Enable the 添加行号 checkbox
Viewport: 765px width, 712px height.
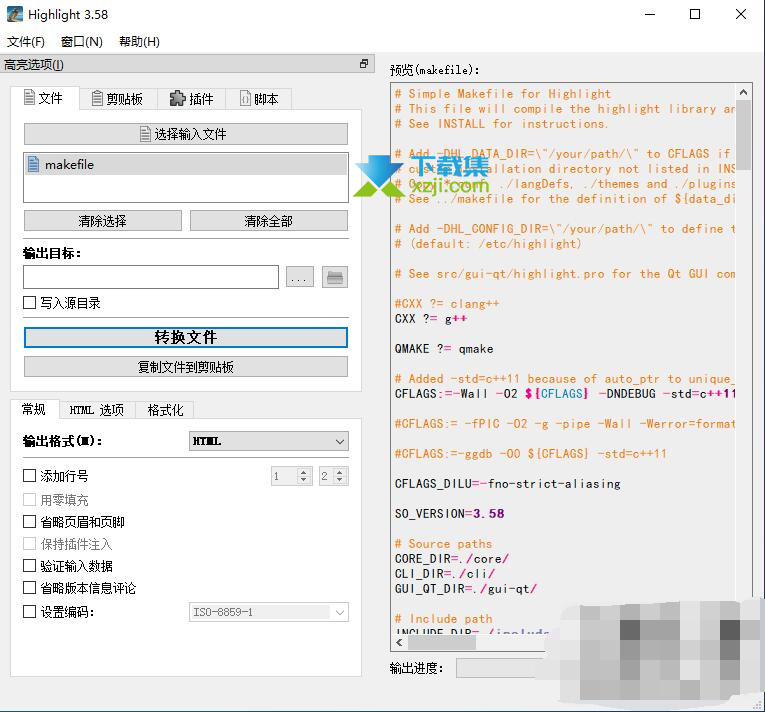click(x=30, y=476)
